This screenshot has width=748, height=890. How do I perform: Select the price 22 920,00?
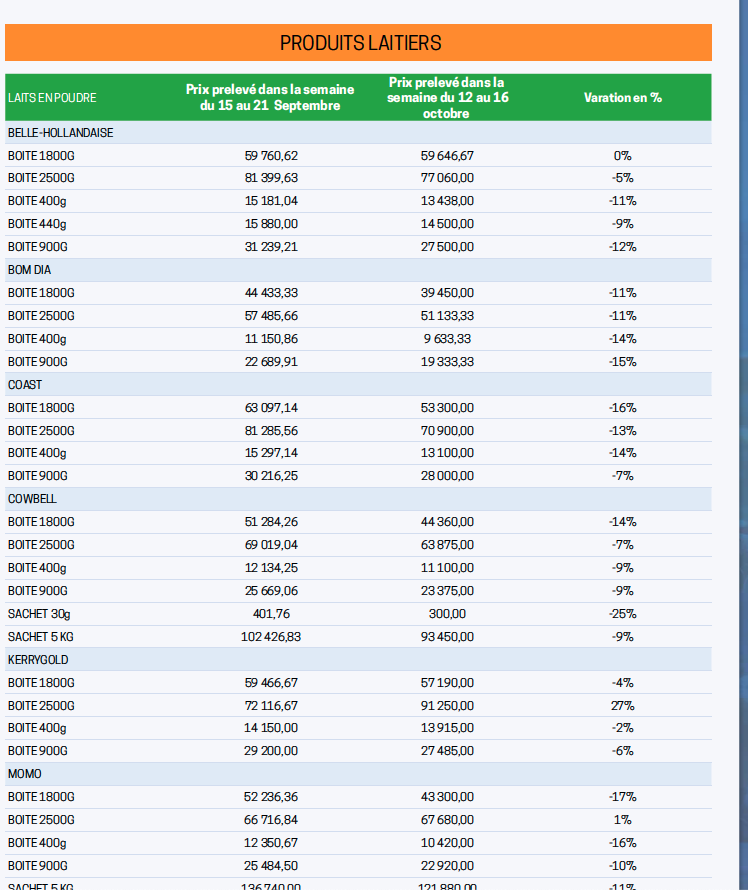click(447, 866)
